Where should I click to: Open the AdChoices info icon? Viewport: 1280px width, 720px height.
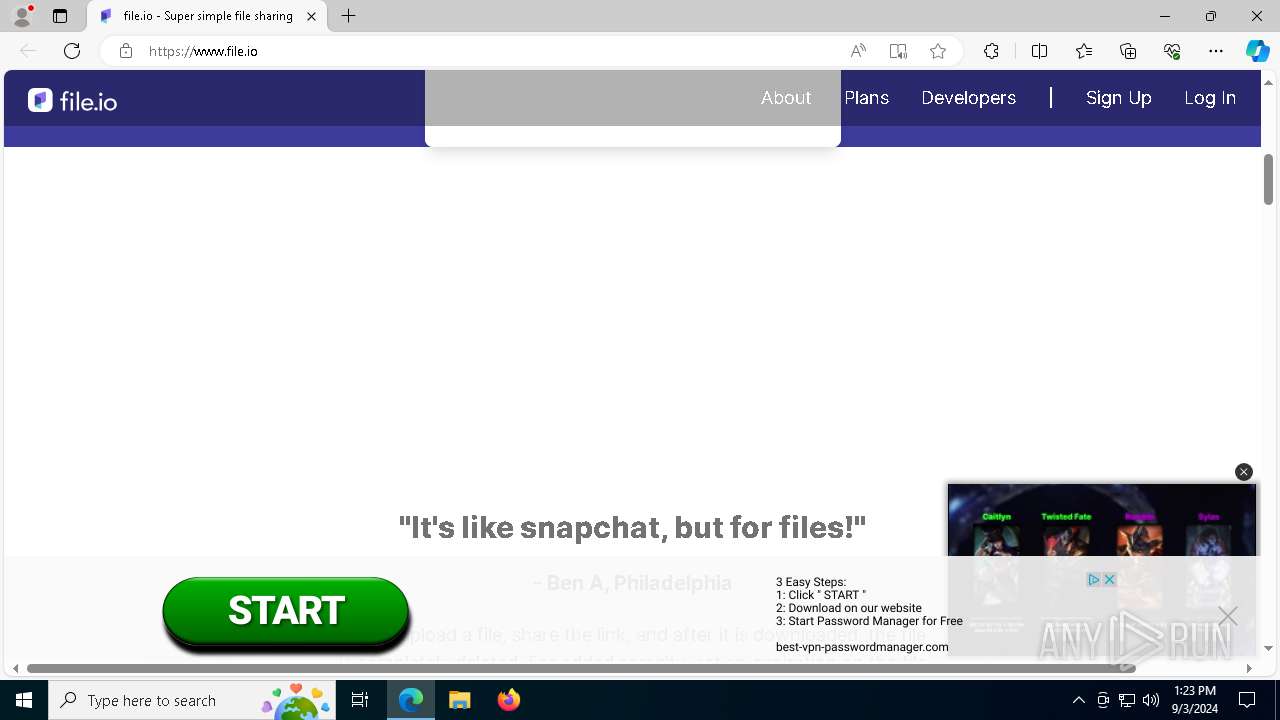tap(1094, 580)
